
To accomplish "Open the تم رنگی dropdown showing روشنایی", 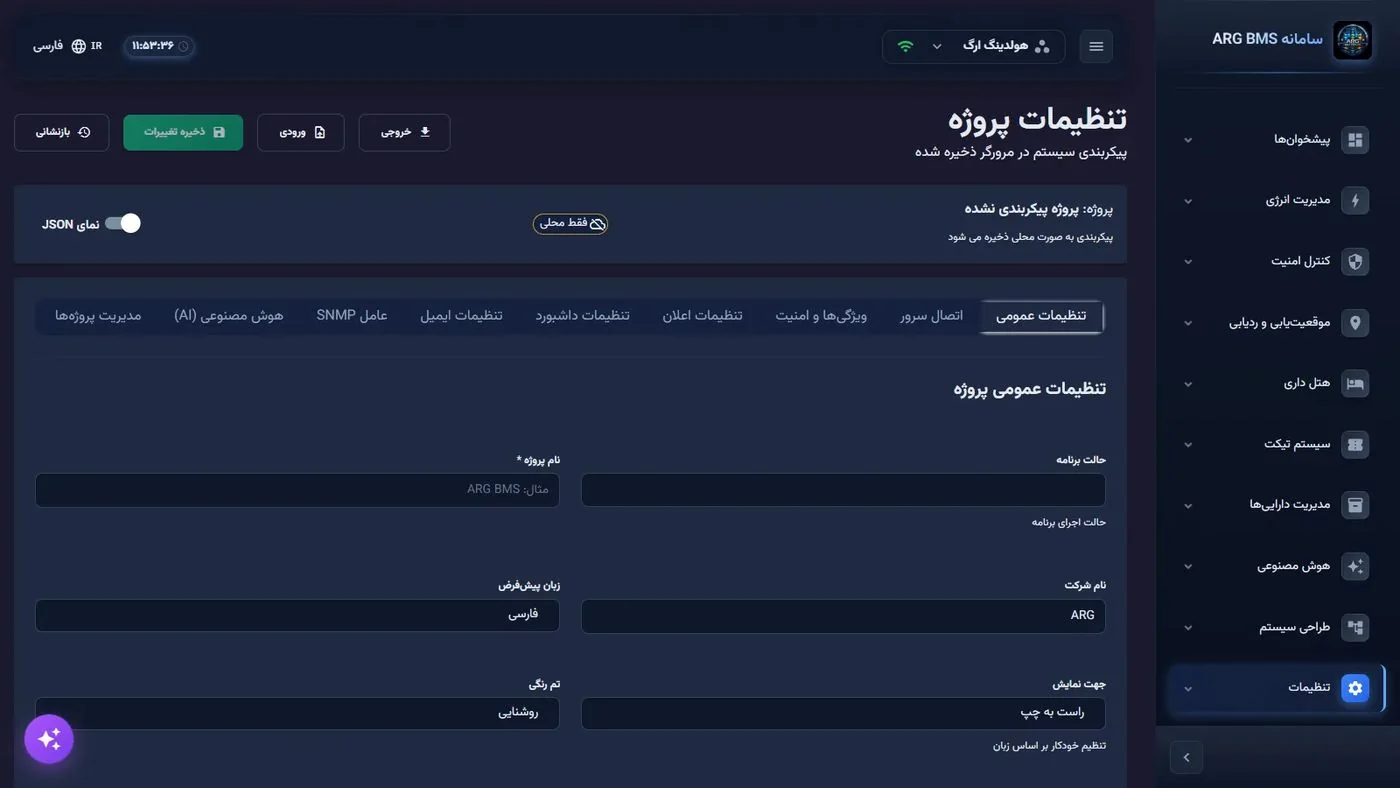I will tap(297, 713).
